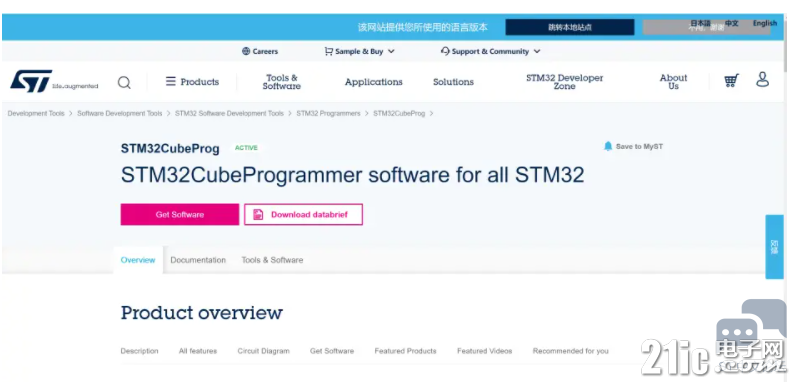Open the Applications menu

tap(374, 82)
